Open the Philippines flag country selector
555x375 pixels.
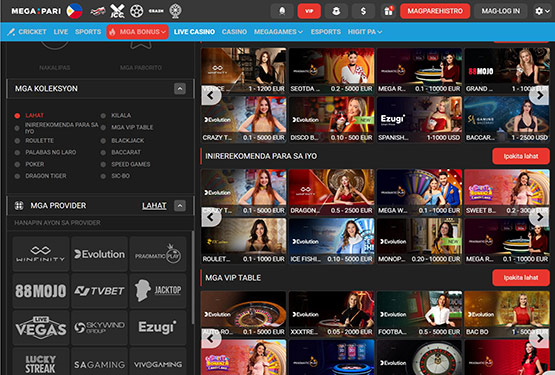pos(74,11)
